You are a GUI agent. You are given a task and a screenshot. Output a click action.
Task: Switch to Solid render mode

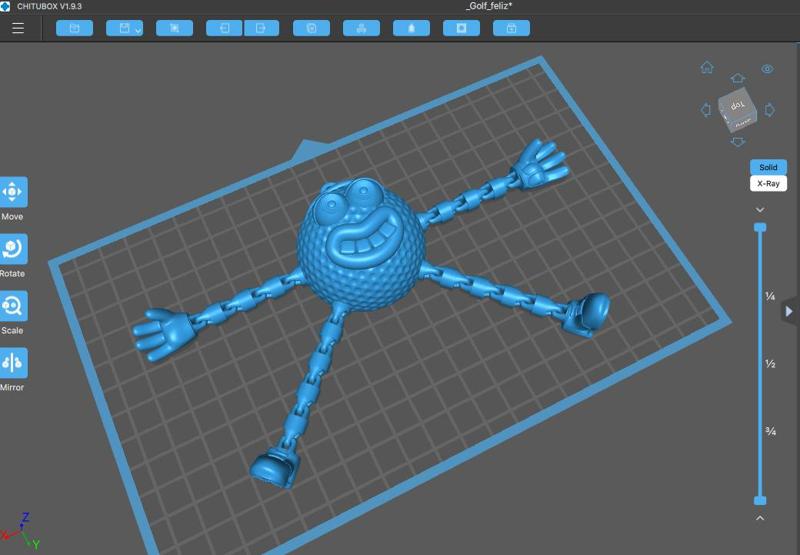768,167
